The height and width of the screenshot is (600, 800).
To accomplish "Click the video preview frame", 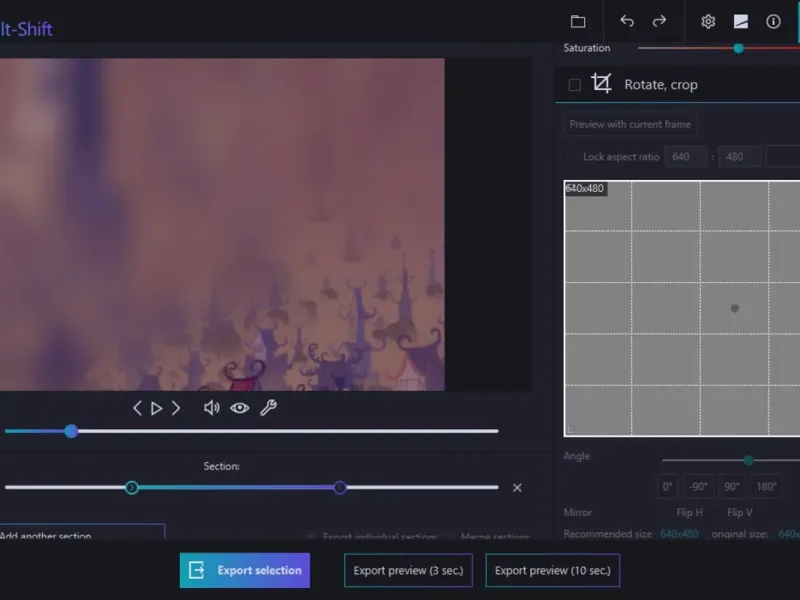I will [222, 224].
